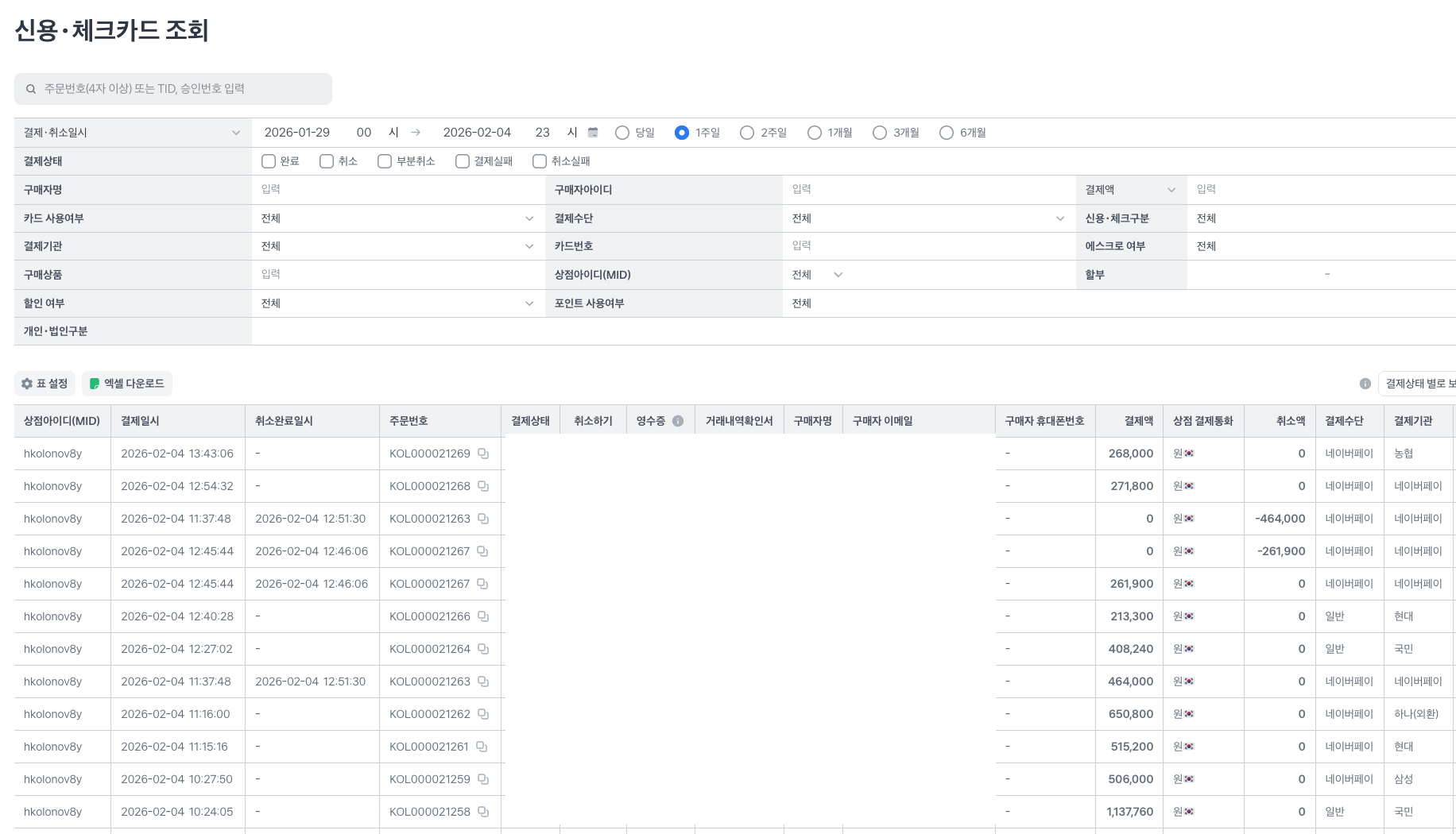This screenshot has height=834, width=1456.
Task: Click the 구매상품 input field
Action: click(398, 274)
